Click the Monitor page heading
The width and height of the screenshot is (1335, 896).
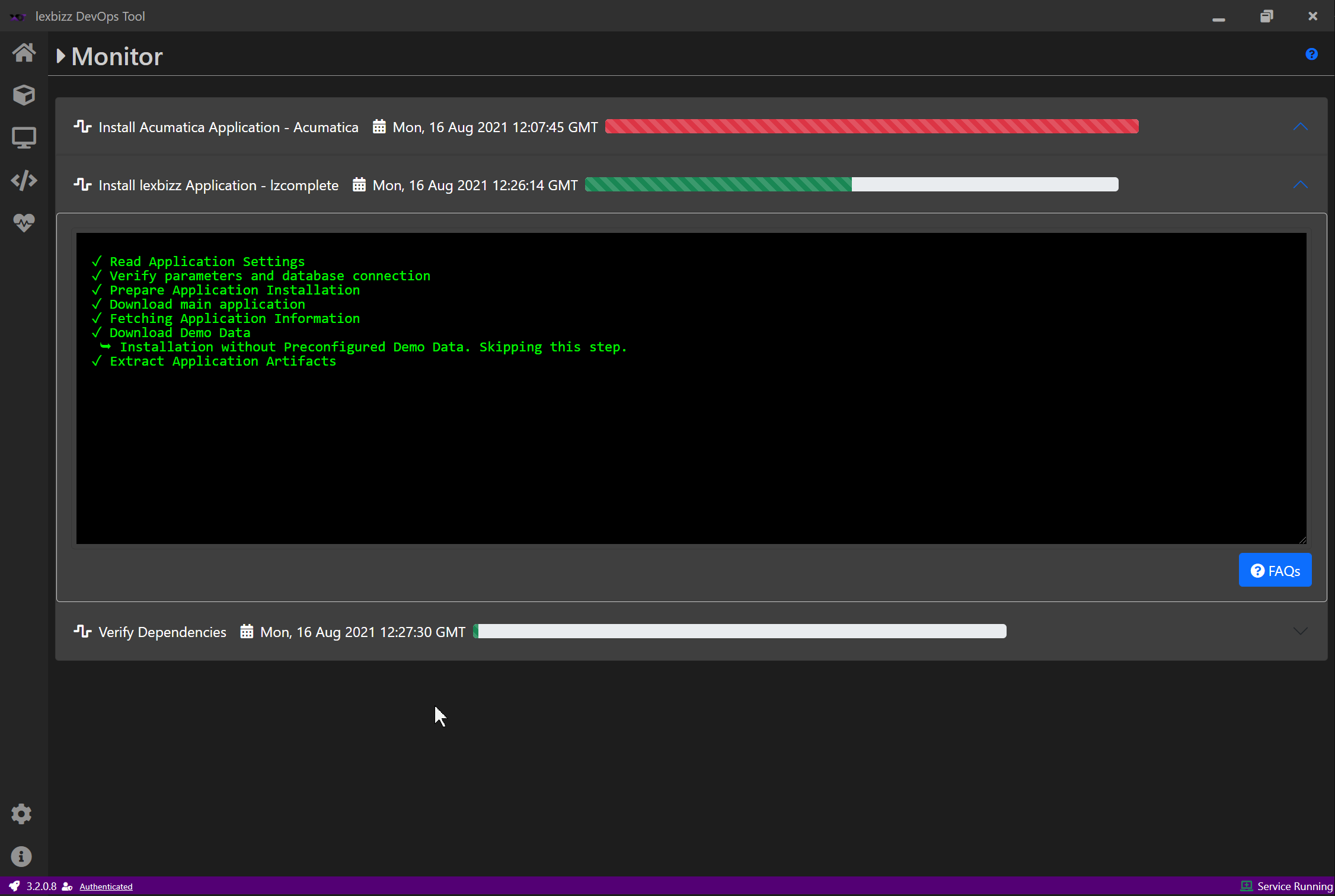pos(117,56)
